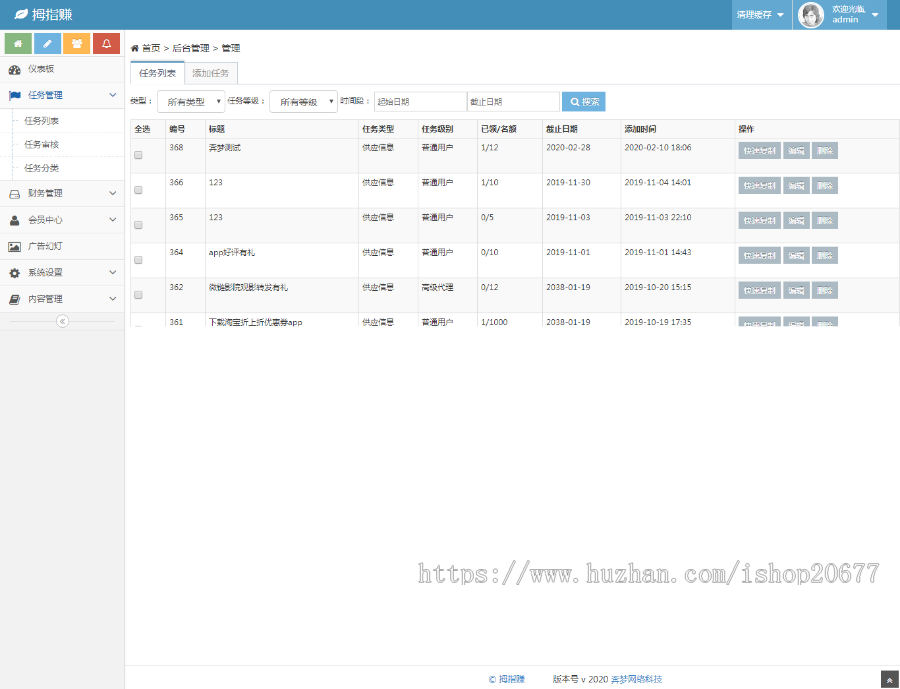Tick the checkbox for task 364

click(138, 260)
